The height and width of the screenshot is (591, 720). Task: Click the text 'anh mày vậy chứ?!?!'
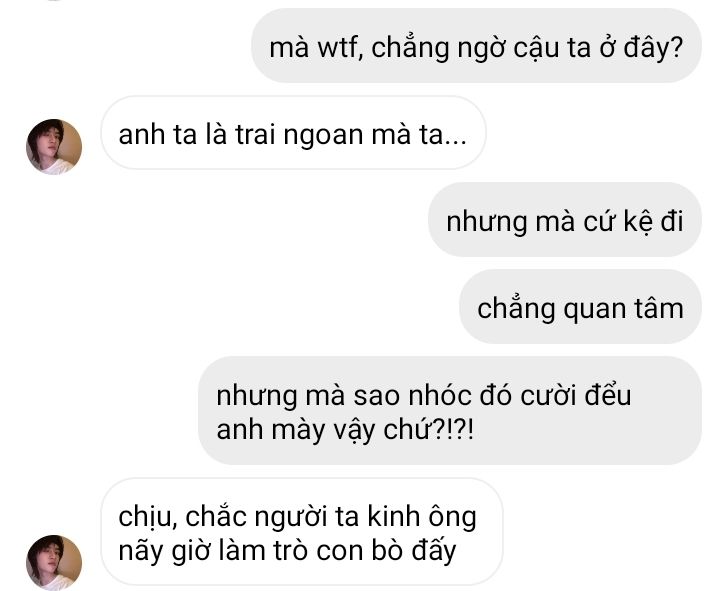pyautogui.click(x=345, y=430)
